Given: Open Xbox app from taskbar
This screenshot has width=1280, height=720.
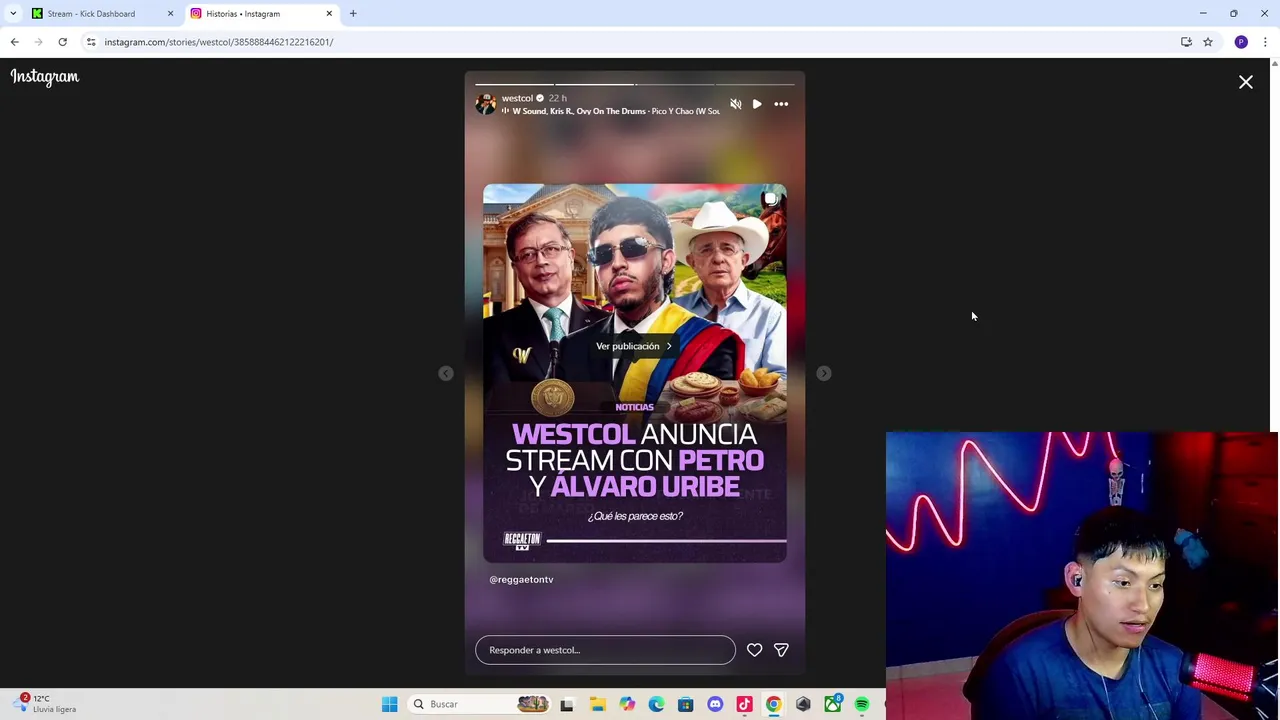Looking at the screenshot, I should click(832, 704).
